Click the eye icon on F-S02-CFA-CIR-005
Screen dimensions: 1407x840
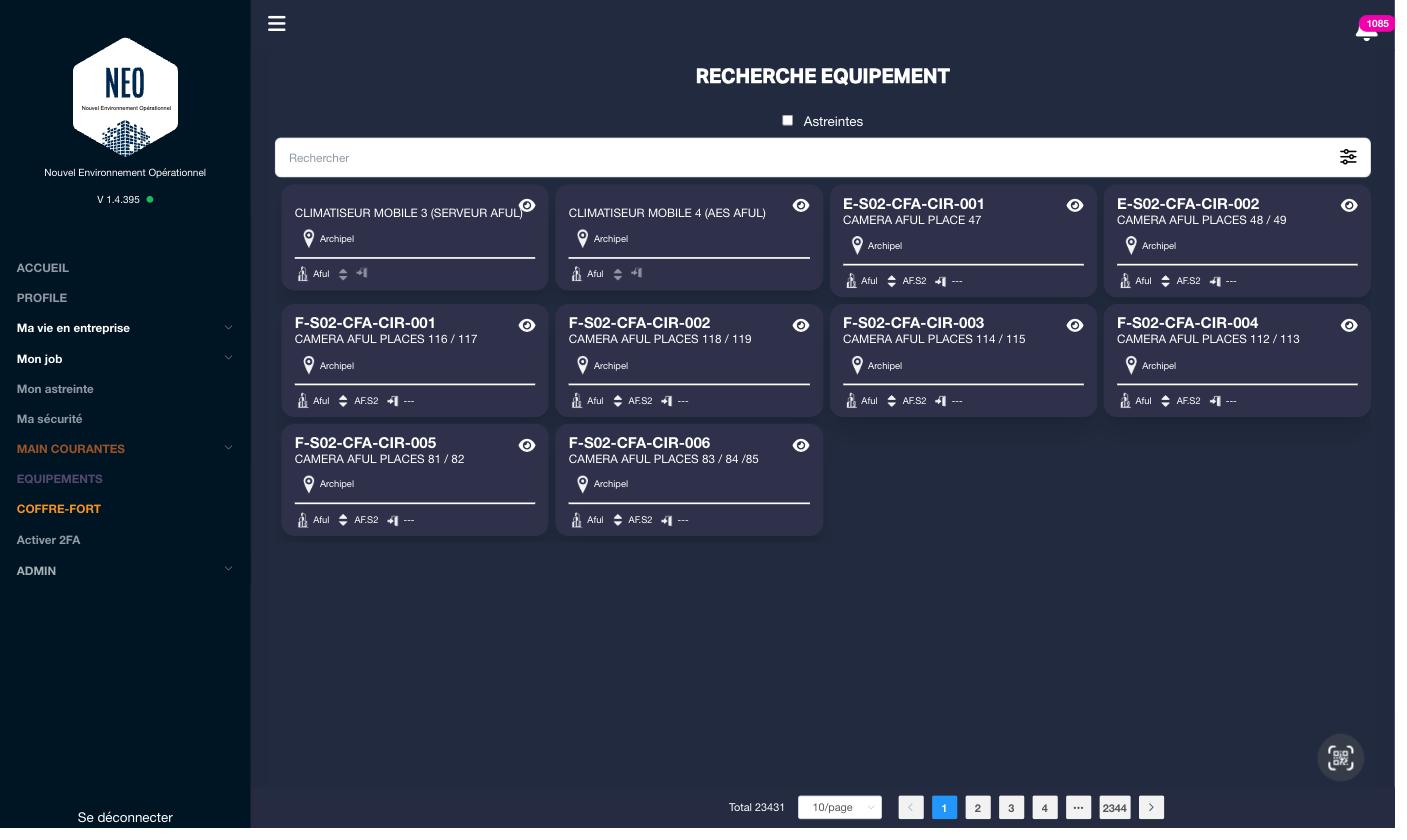tap(527, 446)
